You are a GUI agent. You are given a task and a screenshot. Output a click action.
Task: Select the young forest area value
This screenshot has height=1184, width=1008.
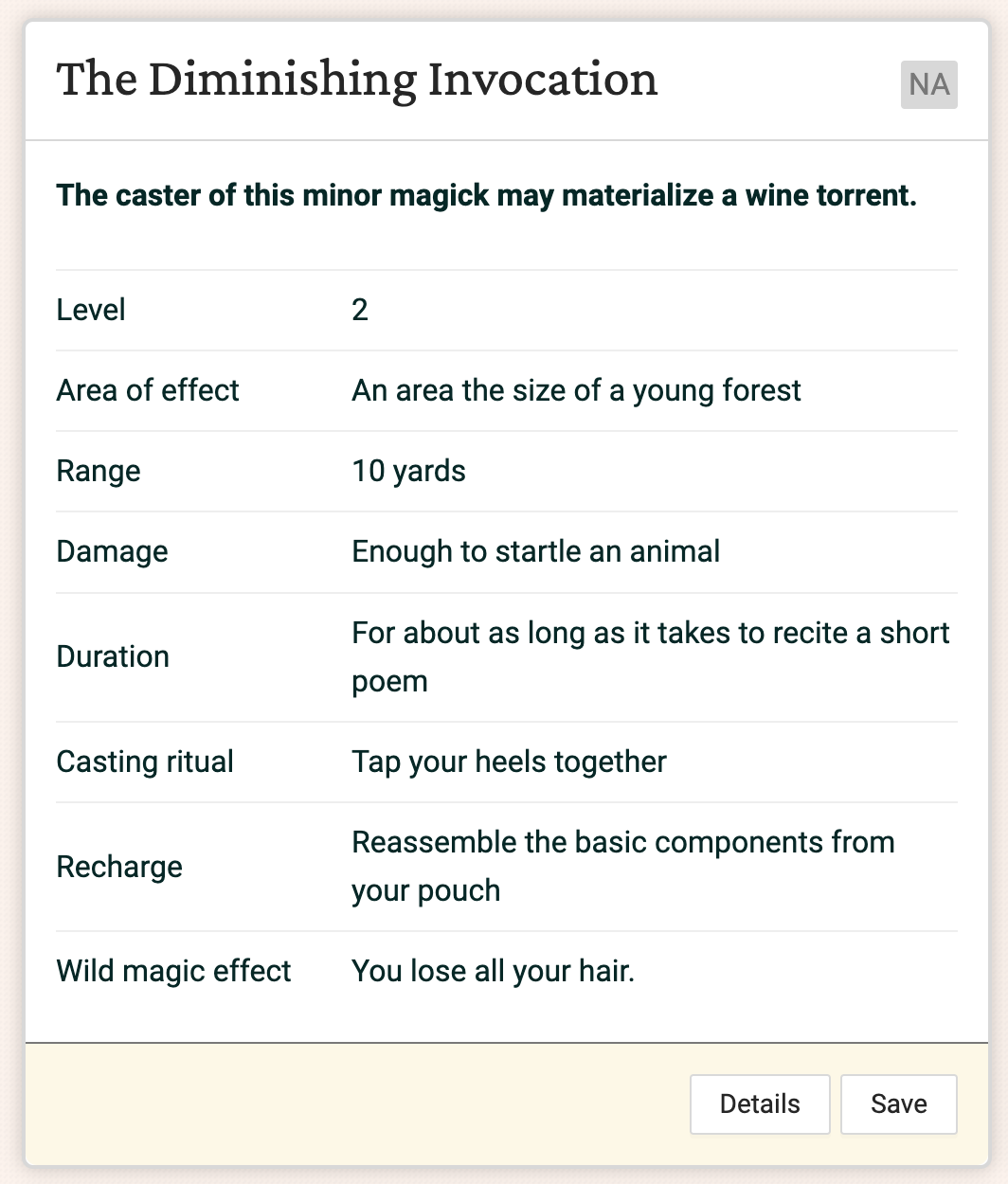[576, 390]
